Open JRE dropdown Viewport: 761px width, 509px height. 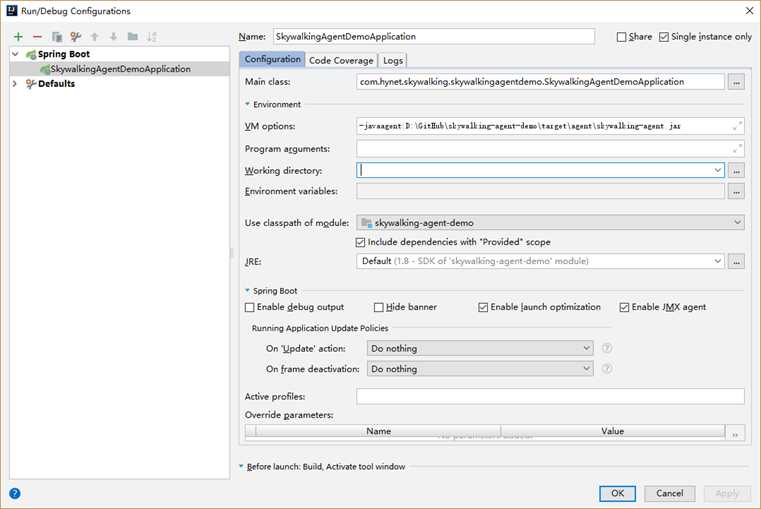coord(717,261)
